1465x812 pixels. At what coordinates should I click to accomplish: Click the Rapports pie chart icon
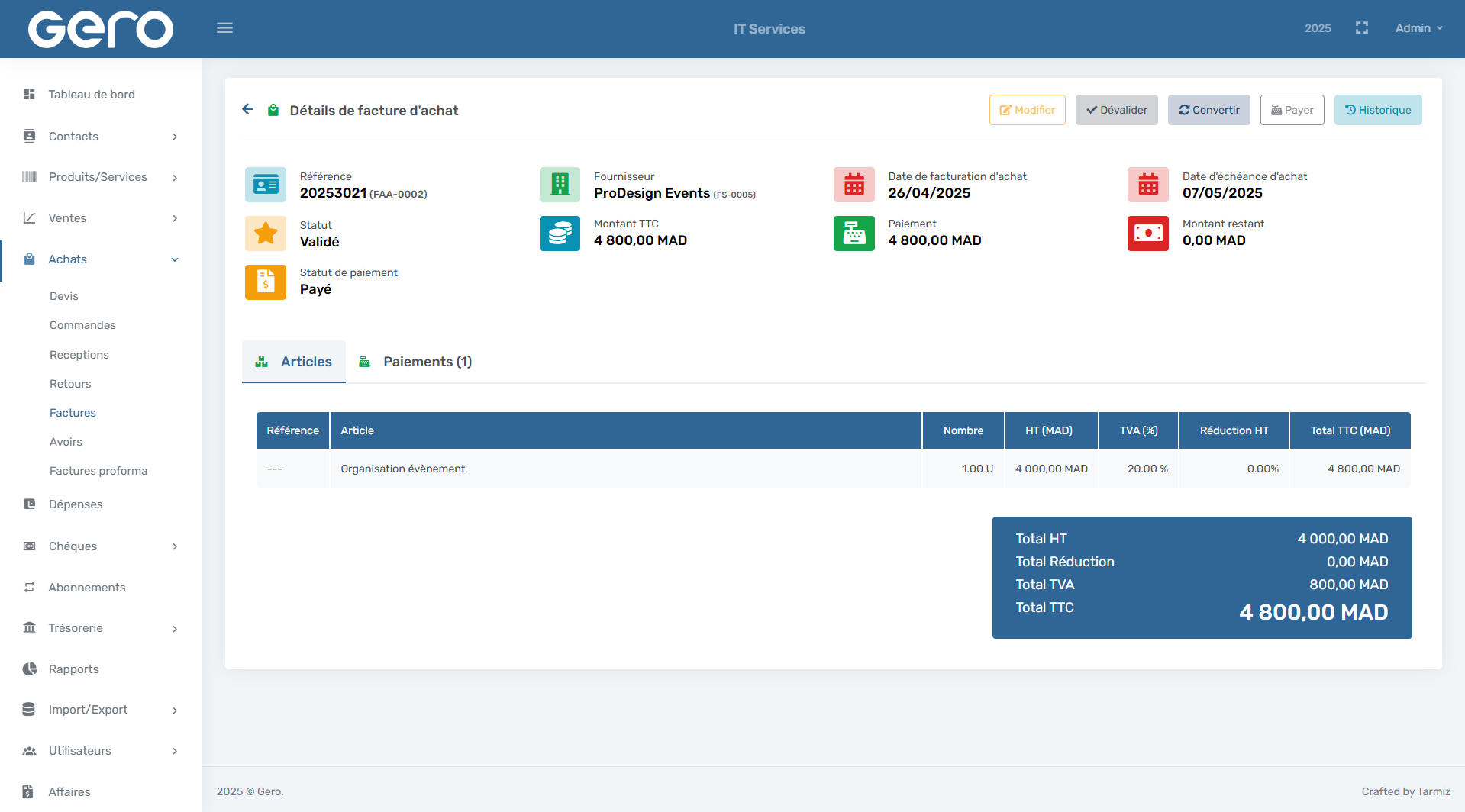coord(30,669)
